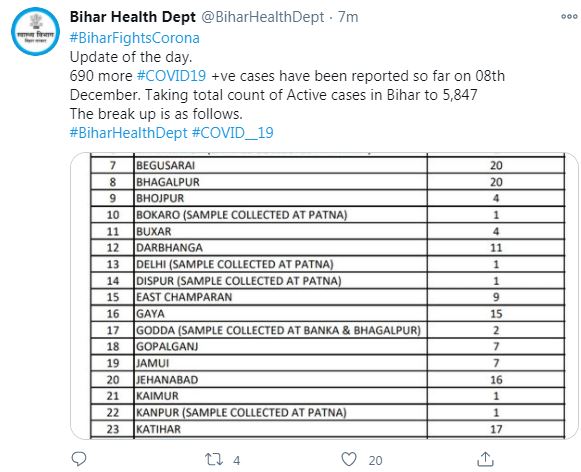581x472 pixels.
Task: Open the #COVID__19 hashtag link
Action: (233, 133)
